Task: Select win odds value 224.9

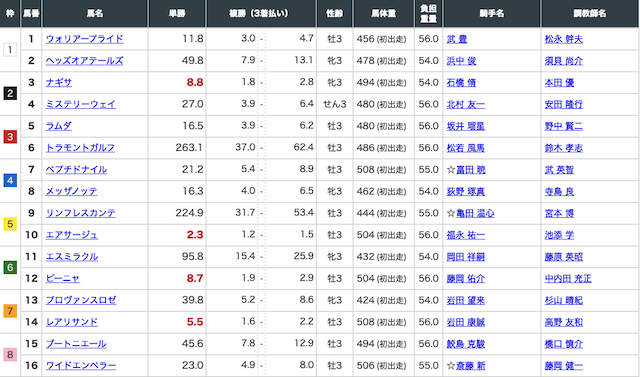Action: pyautogui.click(x=189, y=213)
